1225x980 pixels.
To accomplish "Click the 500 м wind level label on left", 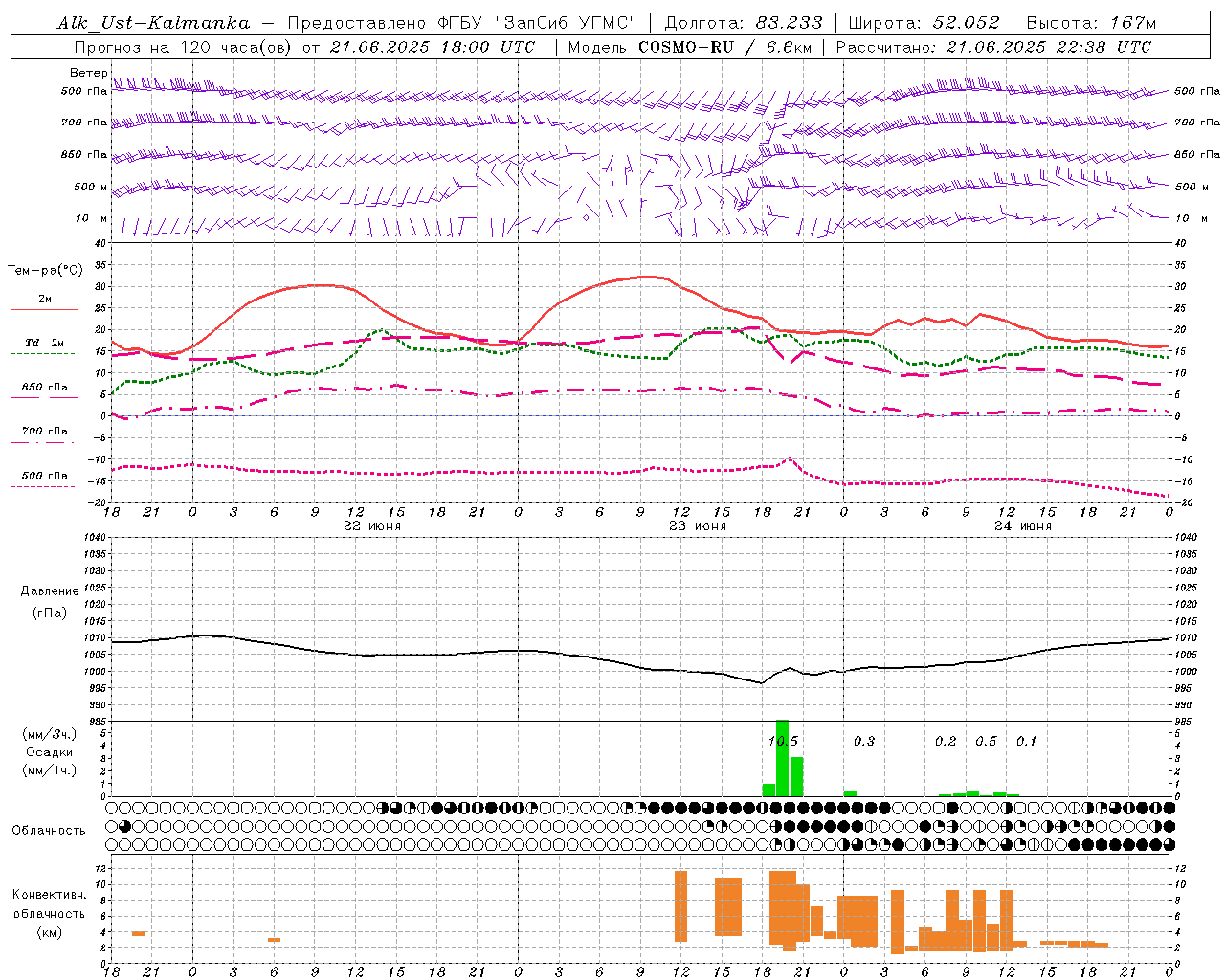I will coord(91,187).
